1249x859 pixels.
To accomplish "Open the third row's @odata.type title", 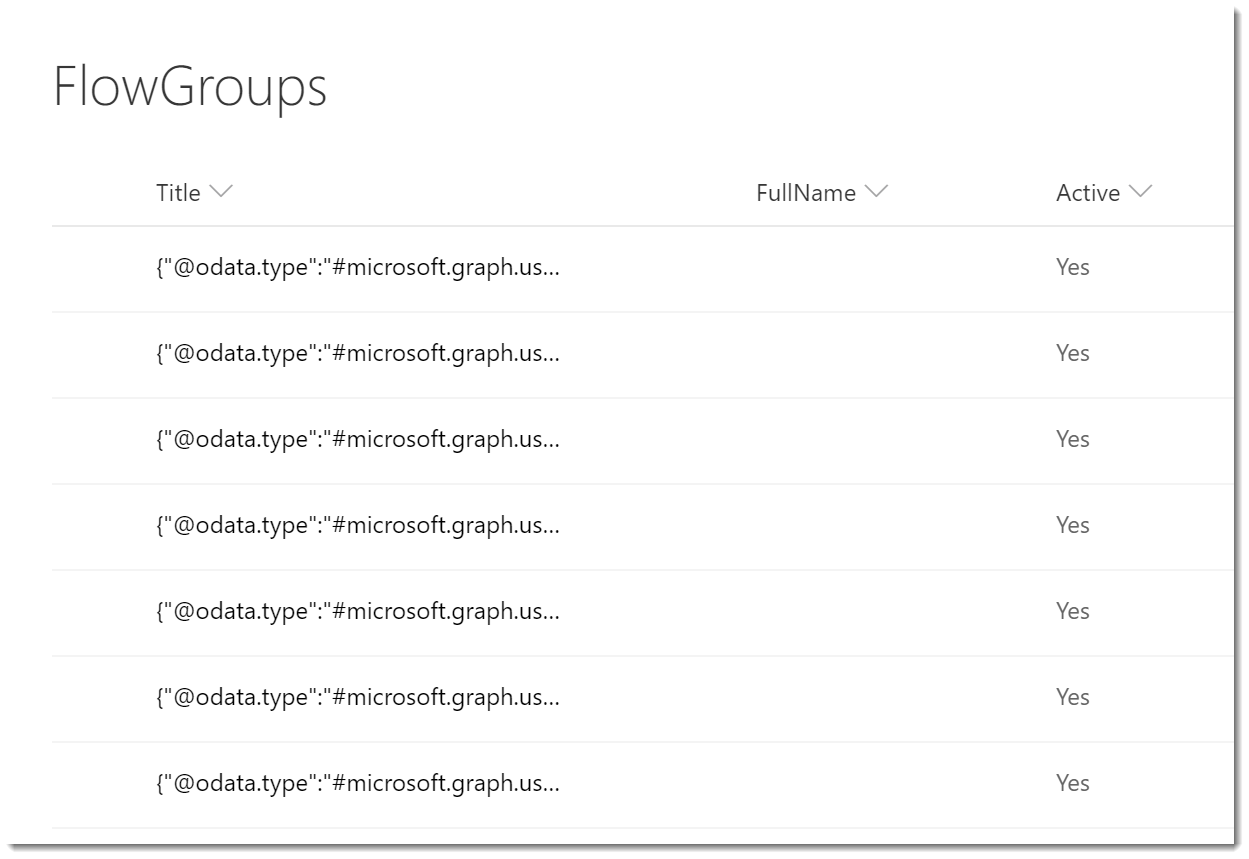I will [x=357, y=439].
